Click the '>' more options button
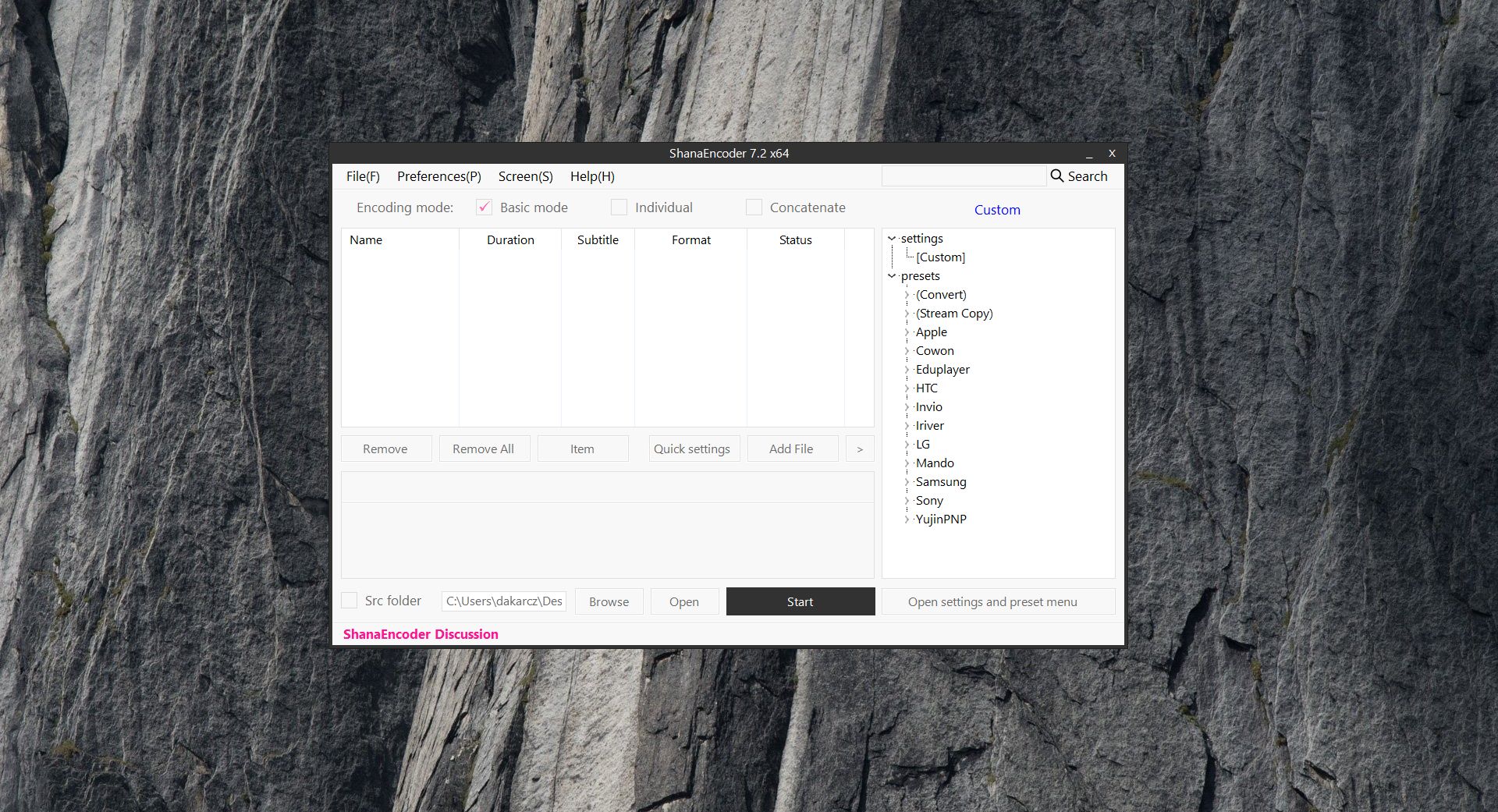This screenshot has height=812, width=1498. 860,449
